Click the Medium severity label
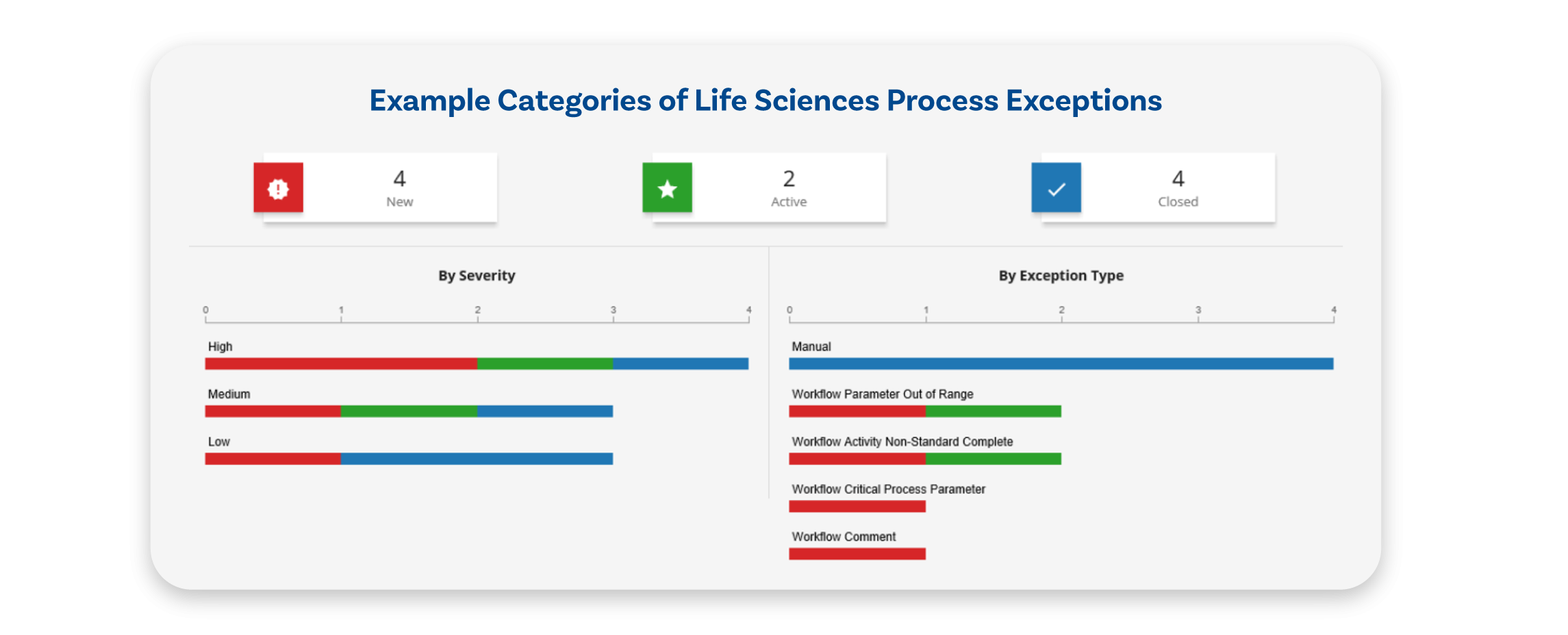 pos(229,394)
